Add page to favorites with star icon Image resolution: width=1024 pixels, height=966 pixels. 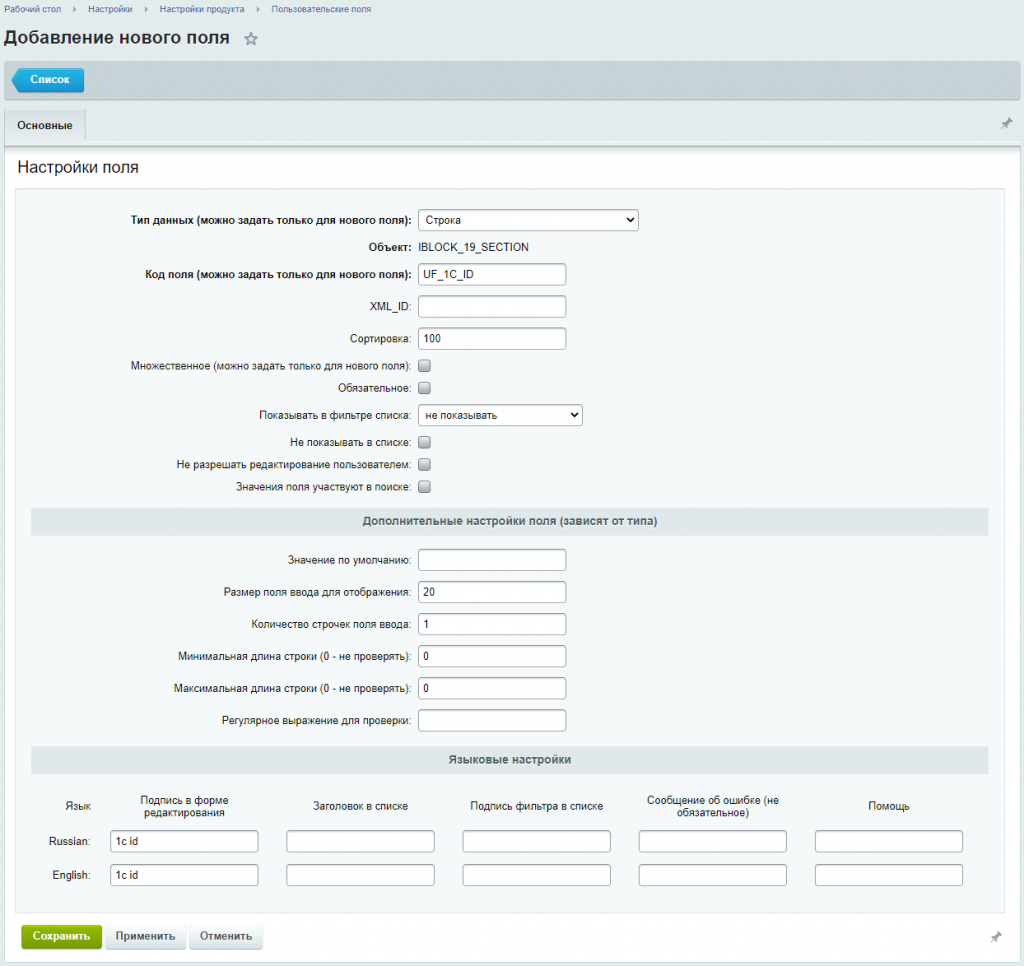(251, 39)
